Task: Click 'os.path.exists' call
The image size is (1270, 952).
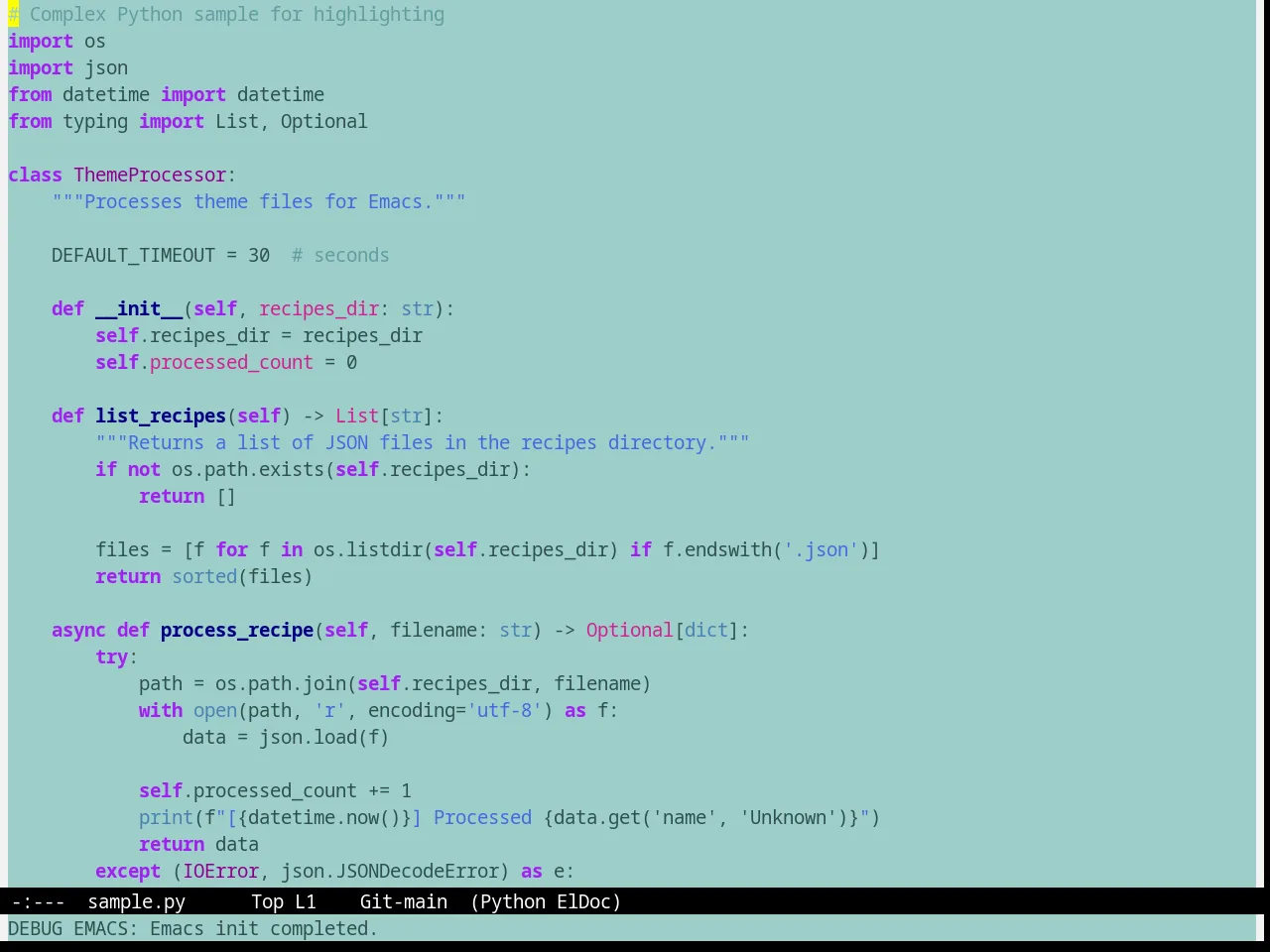Action: coord(248,470)
